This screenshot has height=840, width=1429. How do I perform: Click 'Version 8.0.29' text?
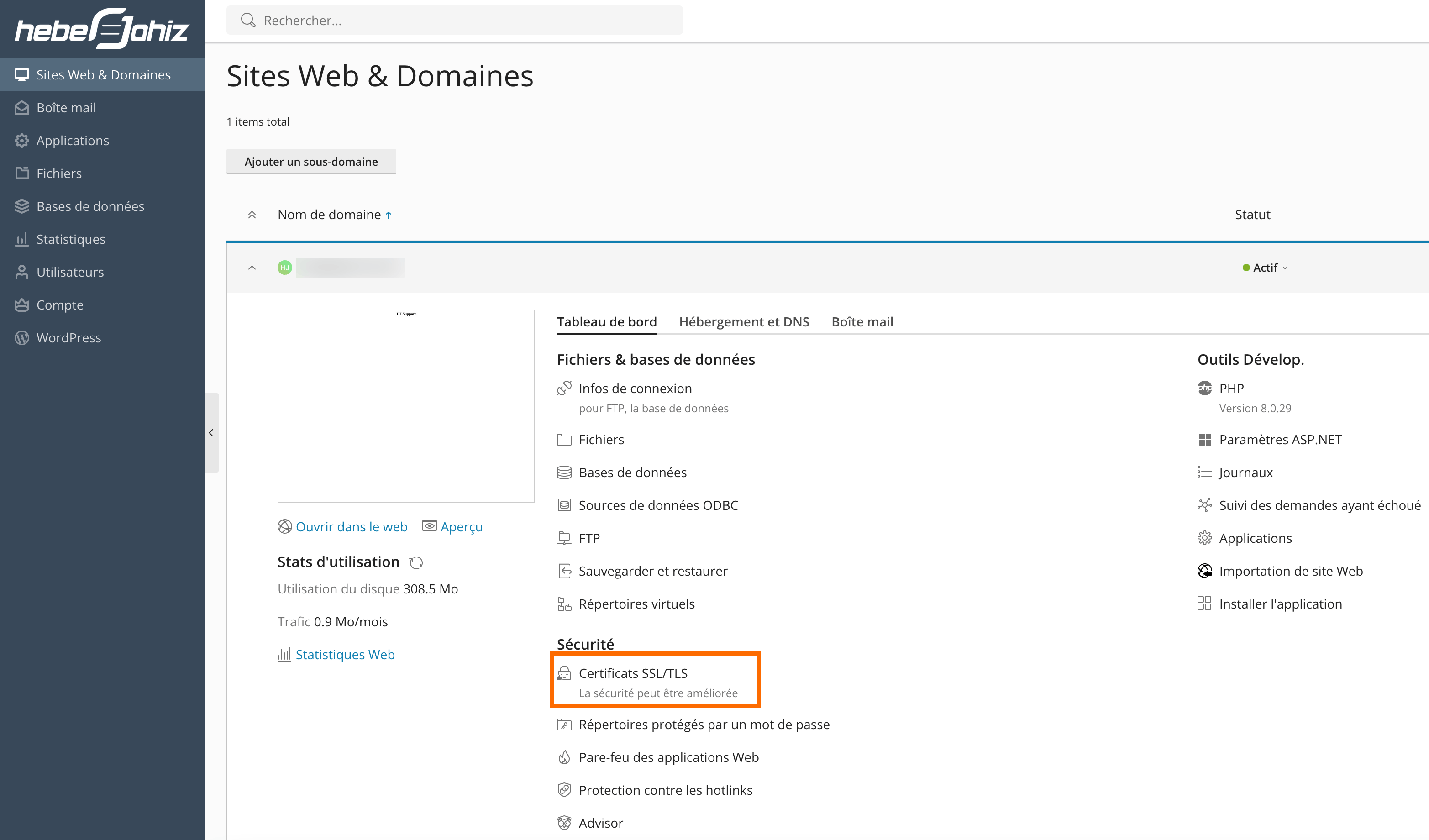pyautogui.click(x=1255, y=409)
